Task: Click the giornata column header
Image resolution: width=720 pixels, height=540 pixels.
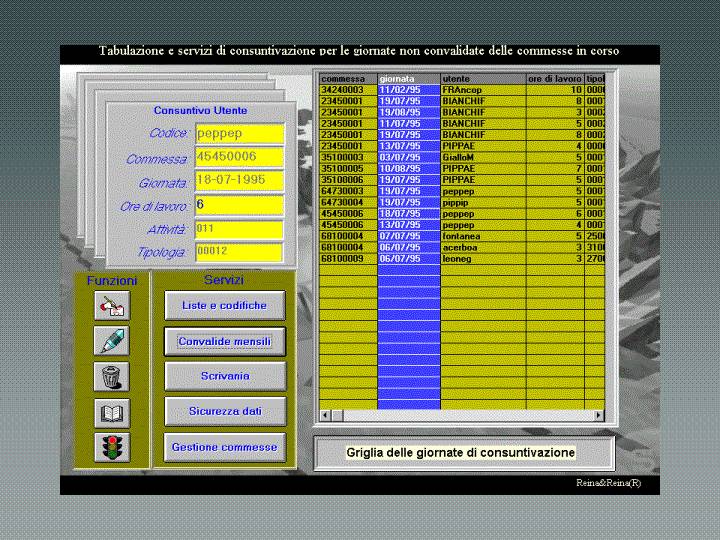Action: (x=409, y=79)
